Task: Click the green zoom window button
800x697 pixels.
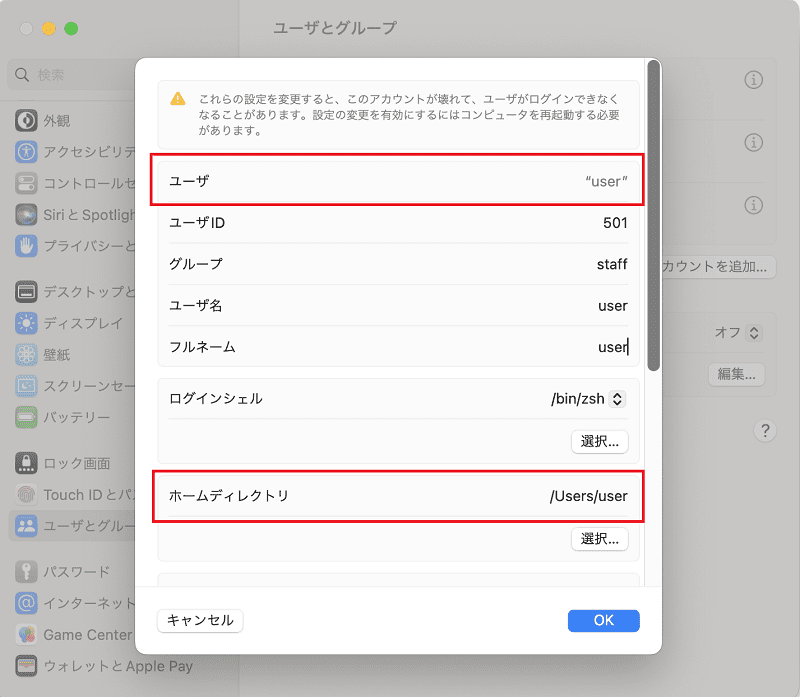Action: coord(71,29)
